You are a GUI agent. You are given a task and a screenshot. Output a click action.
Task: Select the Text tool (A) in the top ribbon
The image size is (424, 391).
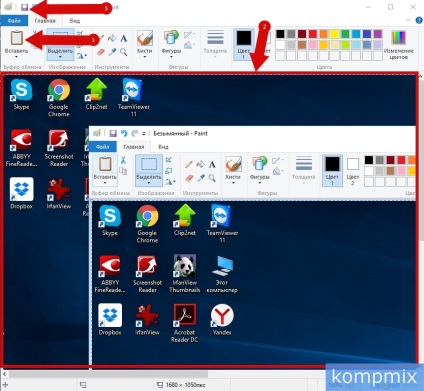[124, 38]
